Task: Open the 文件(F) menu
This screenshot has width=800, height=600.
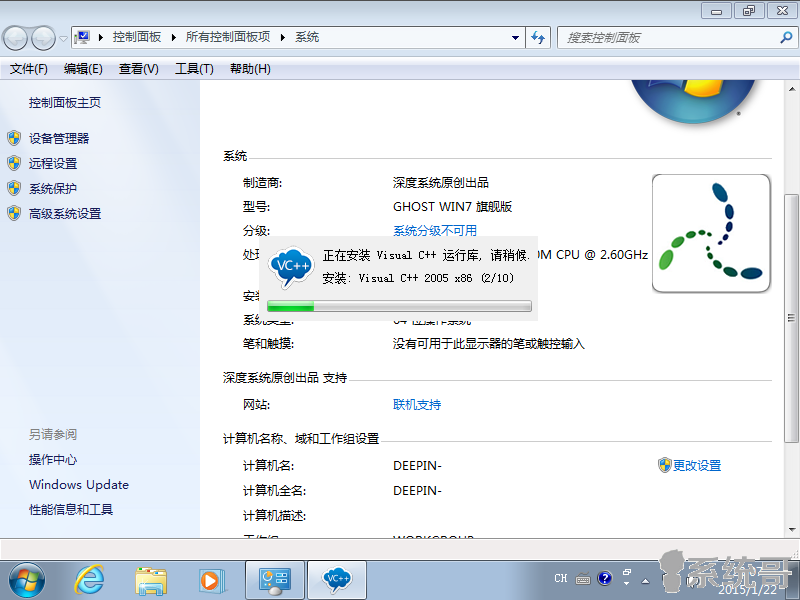Action: click(x=29, y=69)
